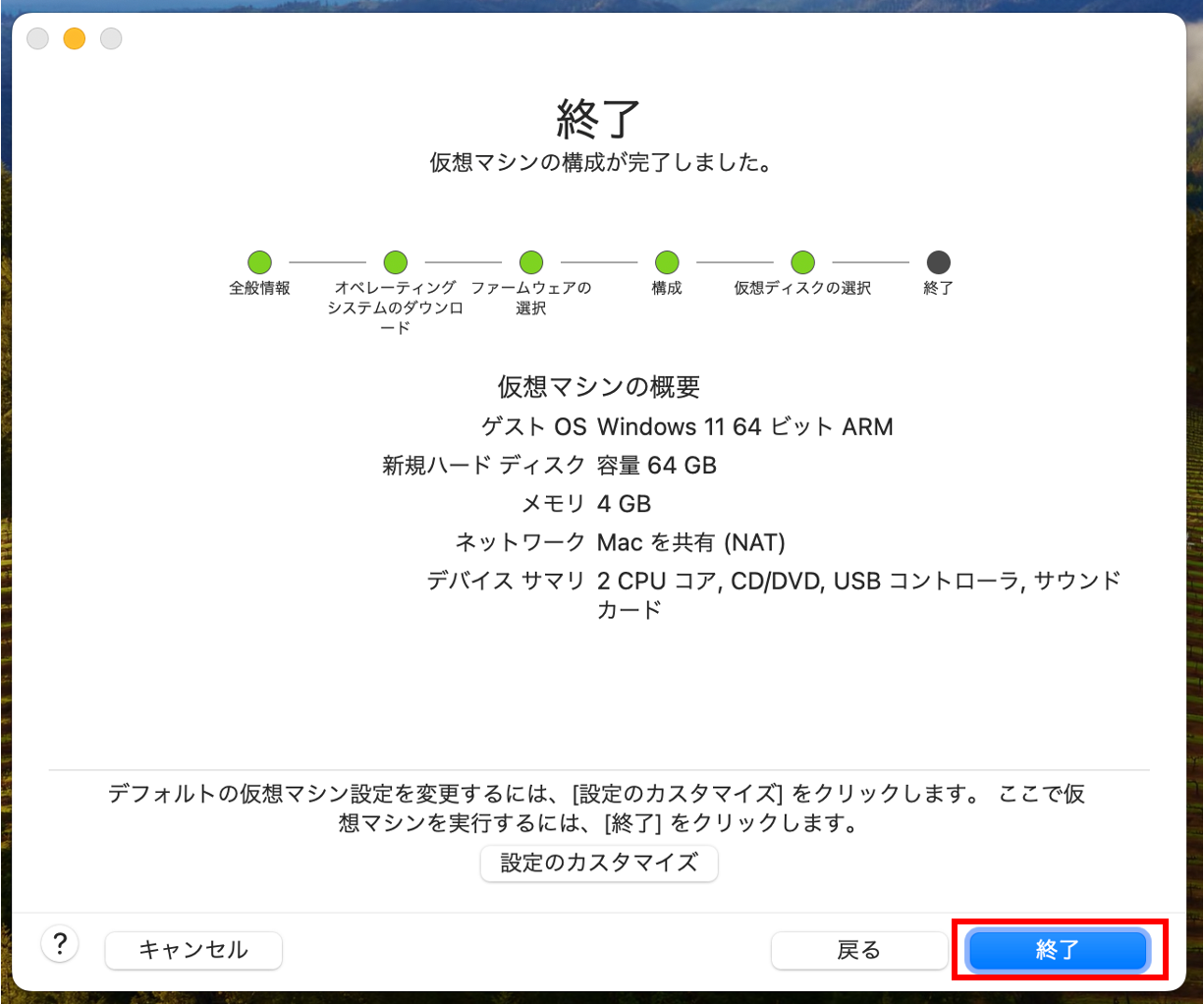This screenshot has height=1004, width=1204.
Task: Select the final 終了 step circle
Action: (939, 262)
